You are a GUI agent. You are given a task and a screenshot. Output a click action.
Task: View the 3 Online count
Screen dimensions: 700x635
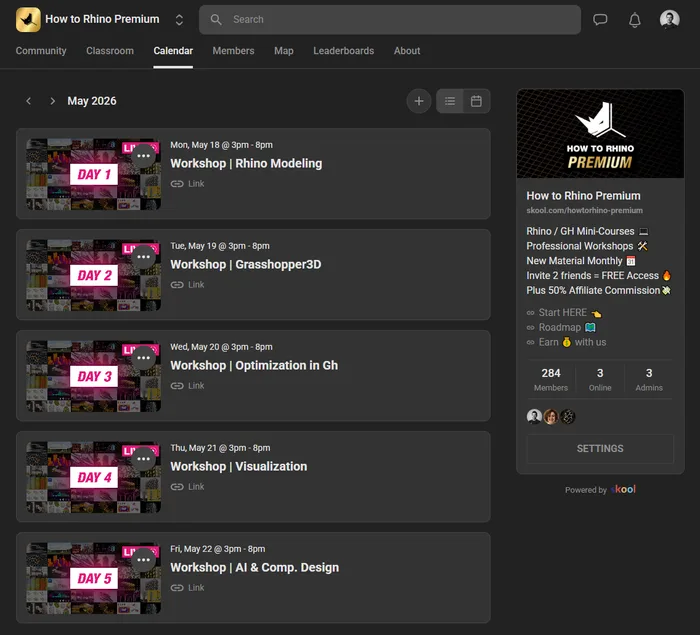[600, 380]
